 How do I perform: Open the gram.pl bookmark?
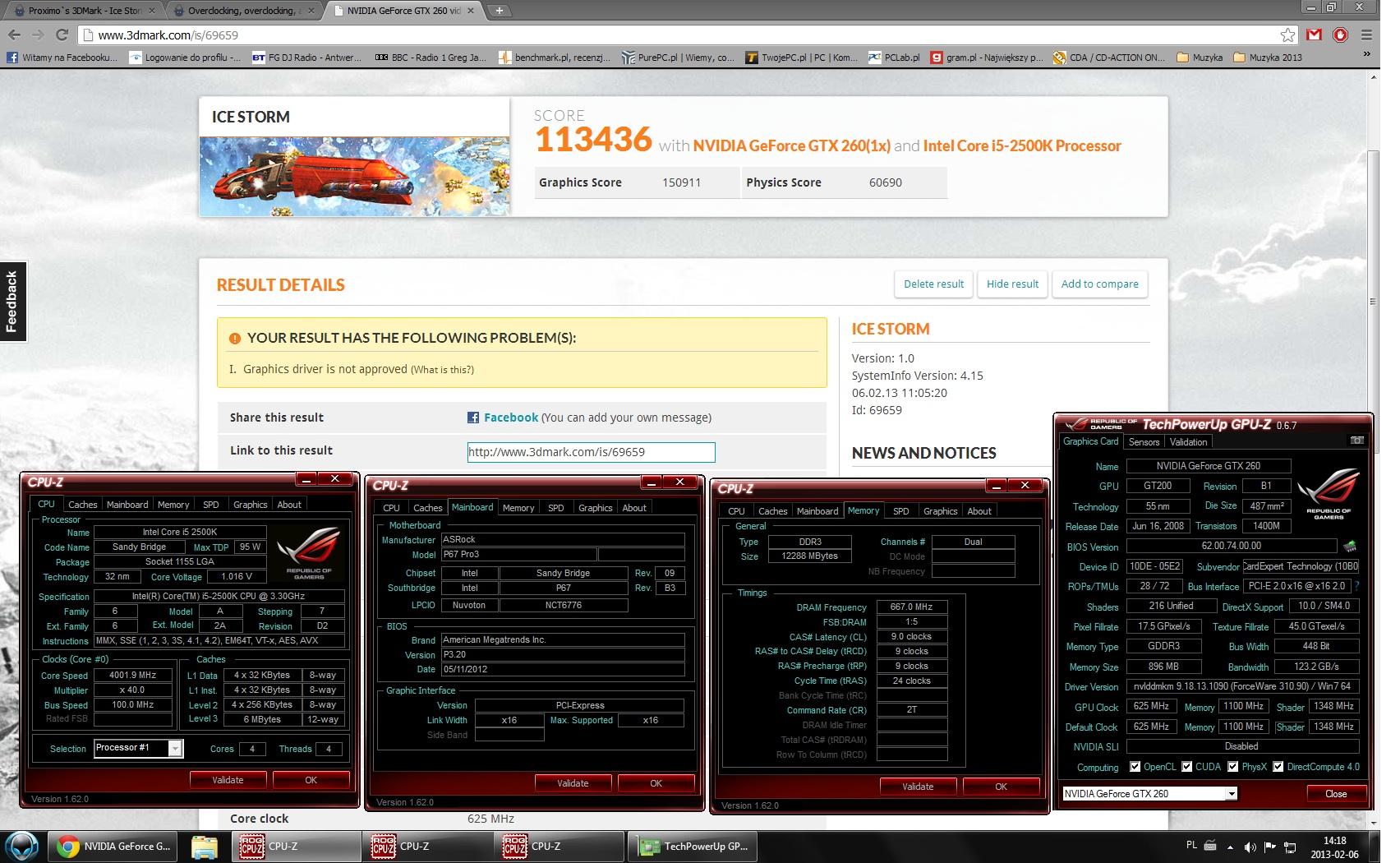click(x=987, y=58)
